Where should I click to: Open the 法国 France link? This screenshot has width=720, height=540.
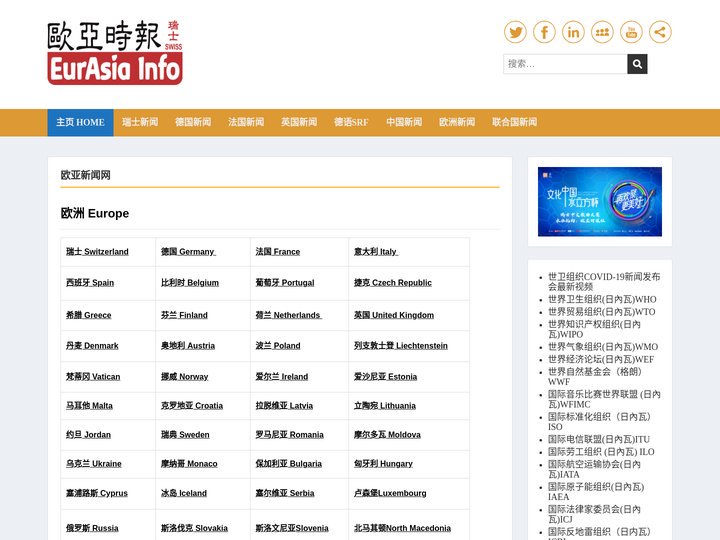[278, 252]
